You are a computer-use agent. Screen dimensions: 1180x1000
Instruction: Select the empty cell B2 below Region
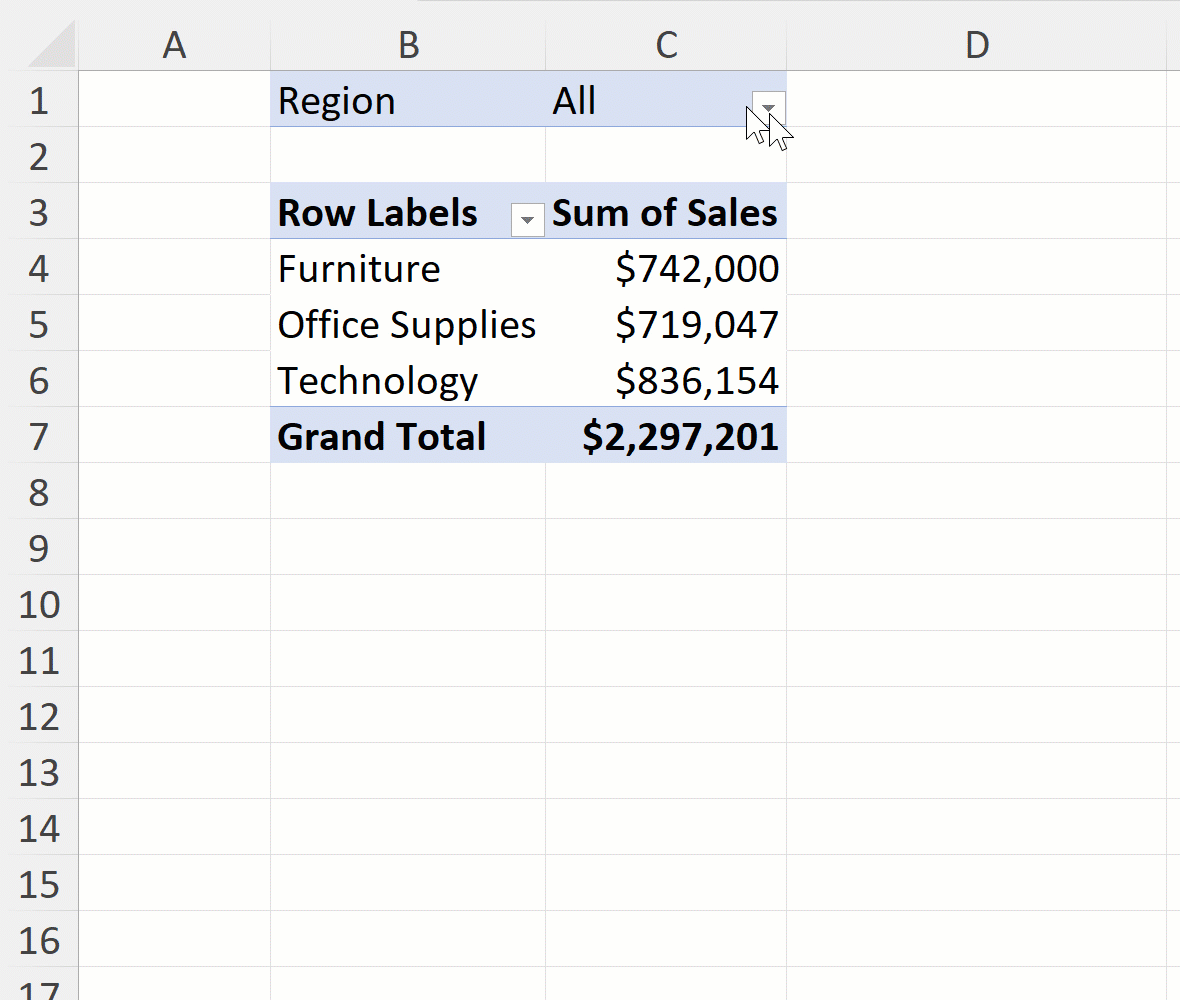click(x=407, y=156)
